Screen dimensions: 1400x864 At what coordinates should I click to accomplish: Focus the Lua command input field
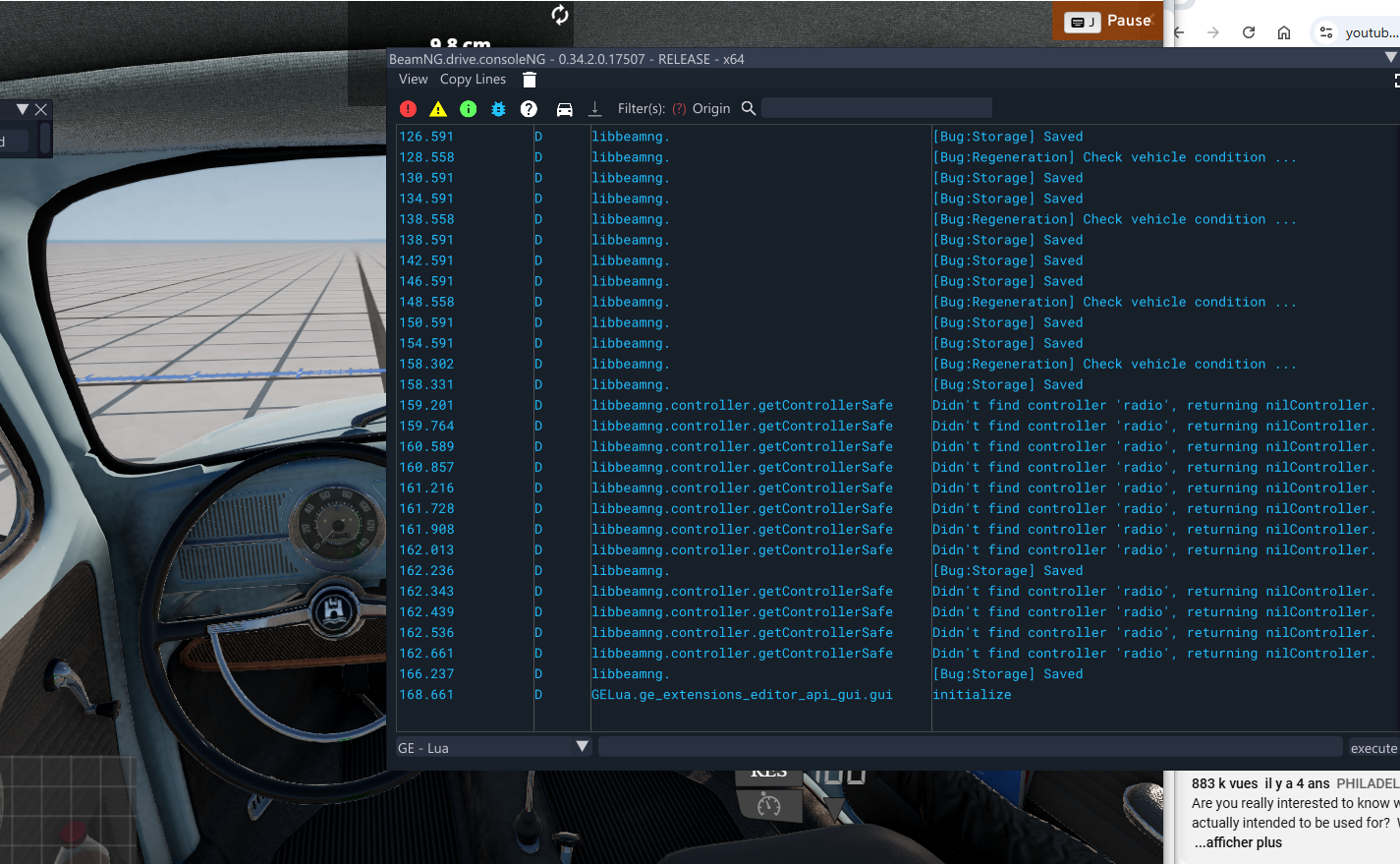[x=971, y=748]
